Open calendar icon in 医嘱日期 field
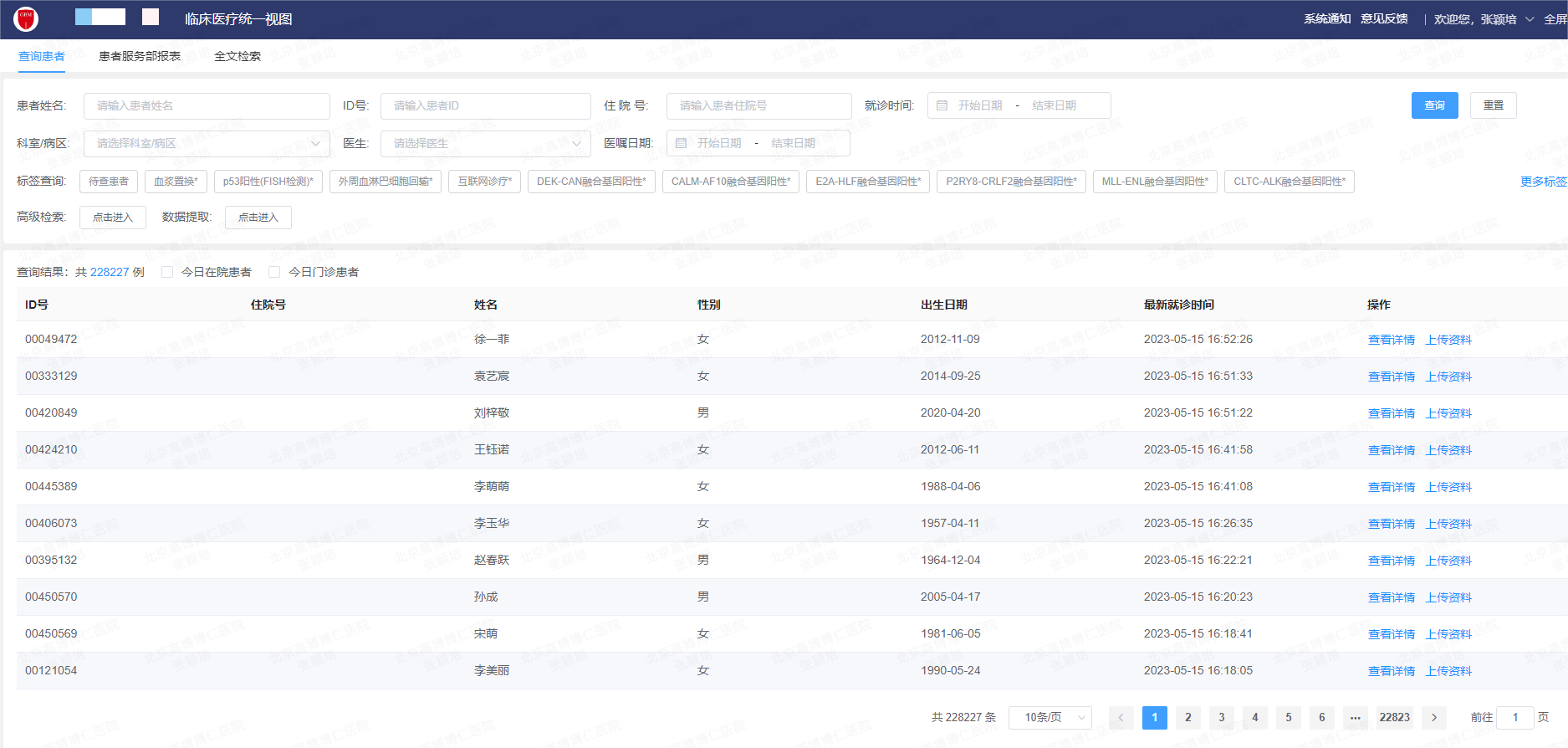1568x748 pixels. tap(681, 143)
